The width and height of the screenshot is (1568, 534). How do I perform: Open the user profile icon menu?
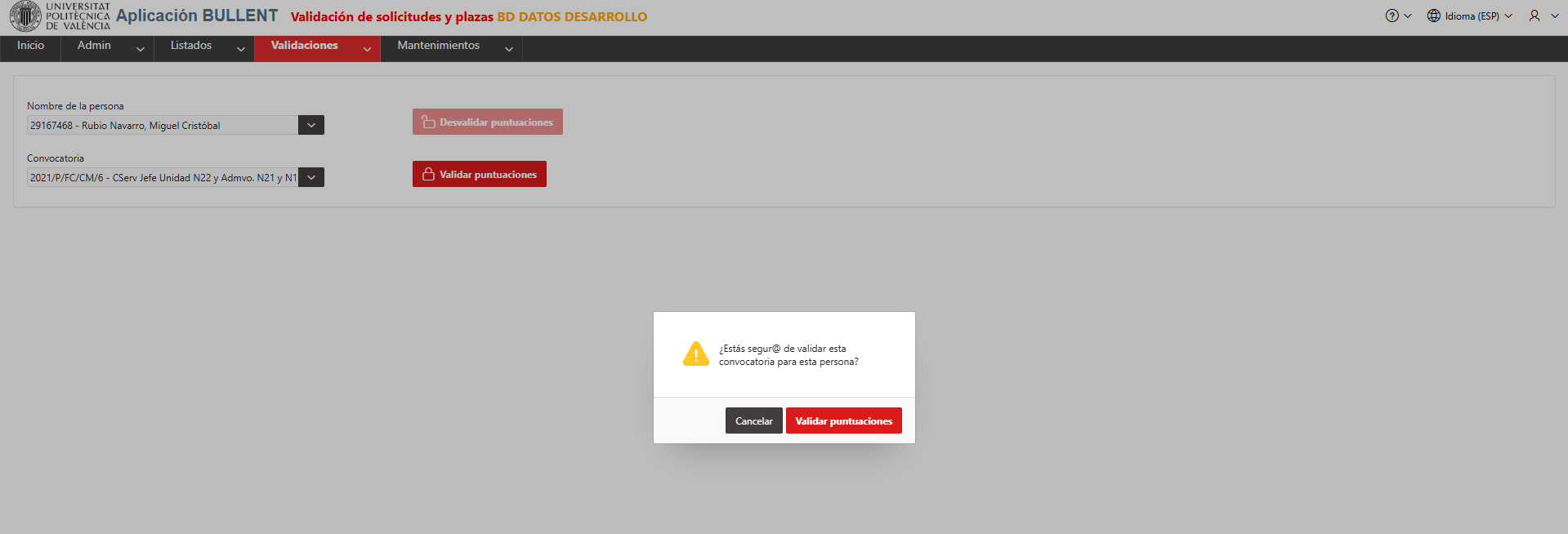coord(1534,16)
